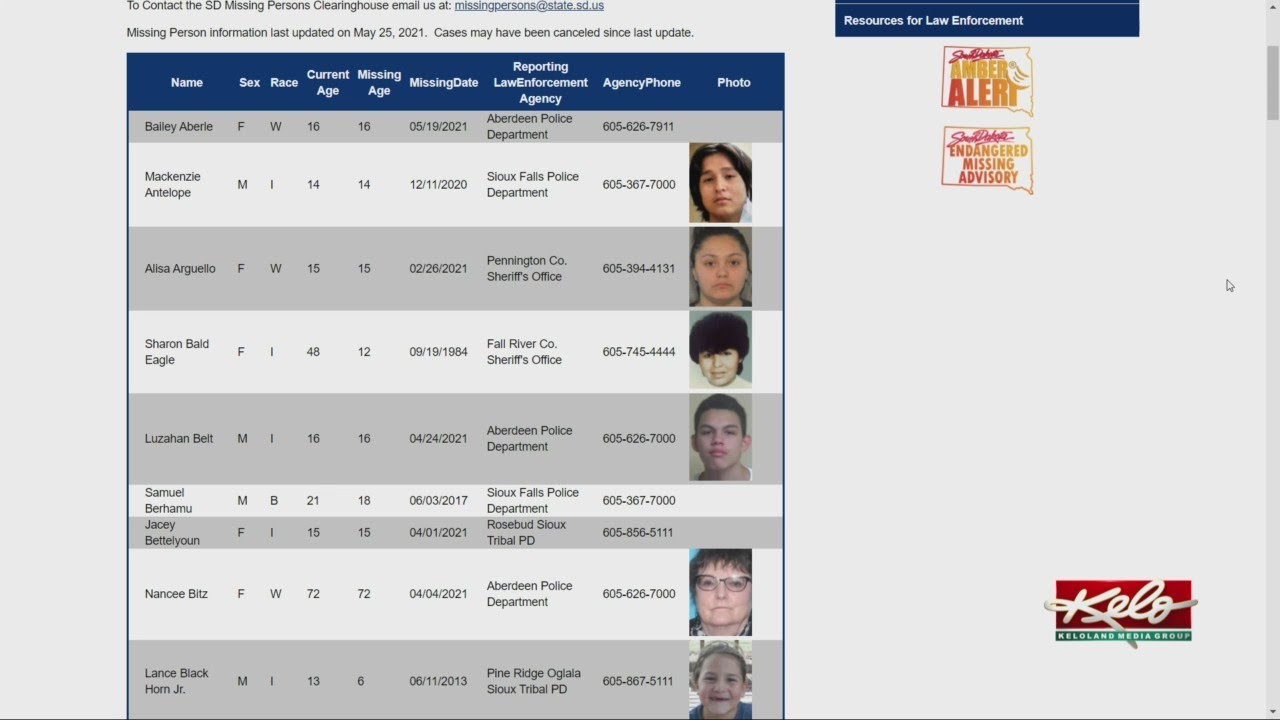Screen dimensions: 1280x720
Task: Open the photo in the Lance Black Horn Jr. row
Action: coord(720,680)
